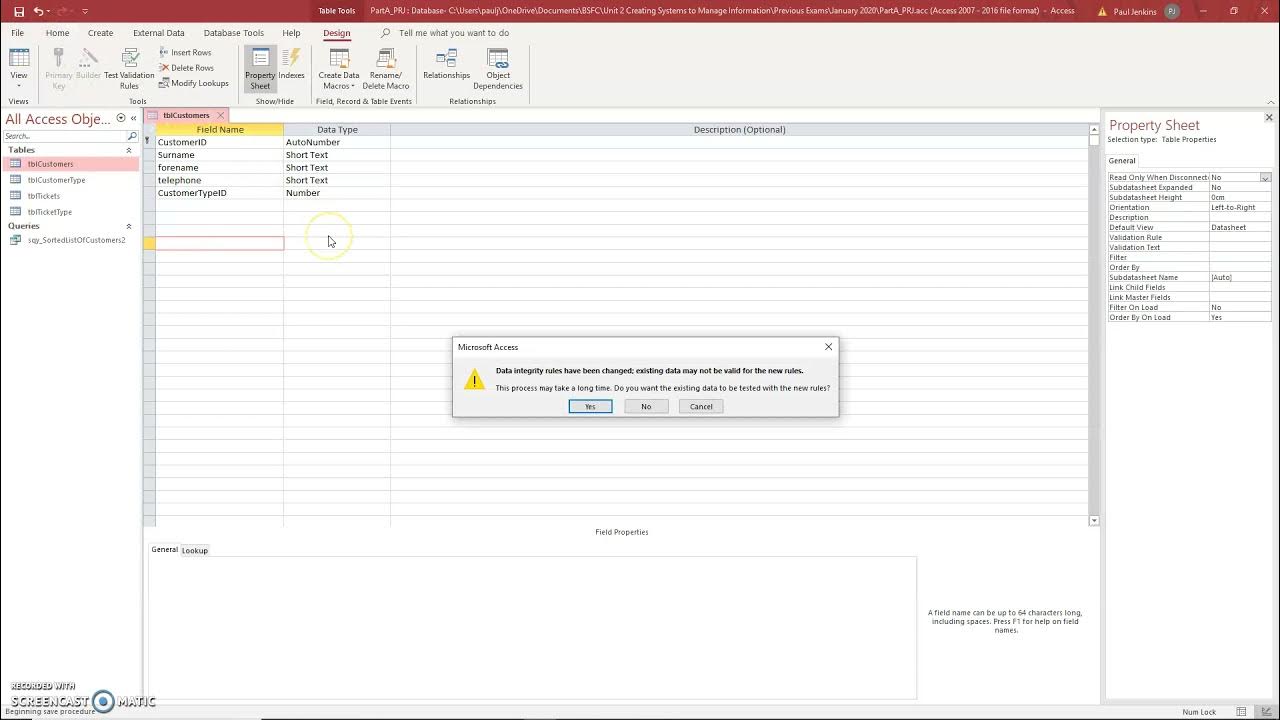1280x720 pixels.
Task: Click the Primary Key icon
Action: (x=59, y=68)
